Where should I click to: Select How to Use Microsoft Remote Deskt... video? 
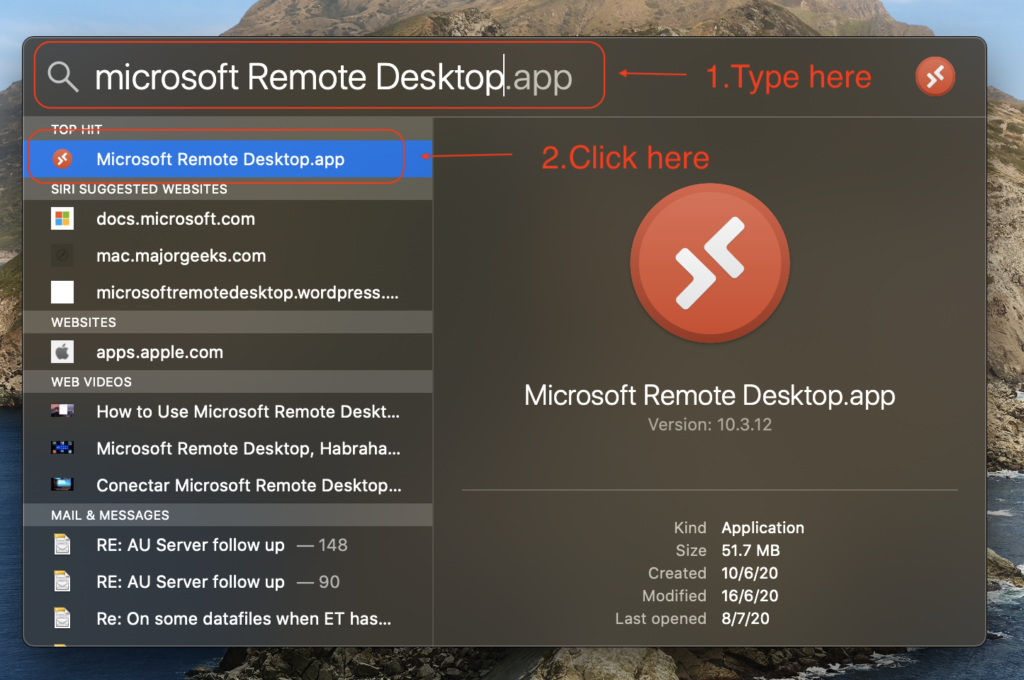click(x=228, y=412)
